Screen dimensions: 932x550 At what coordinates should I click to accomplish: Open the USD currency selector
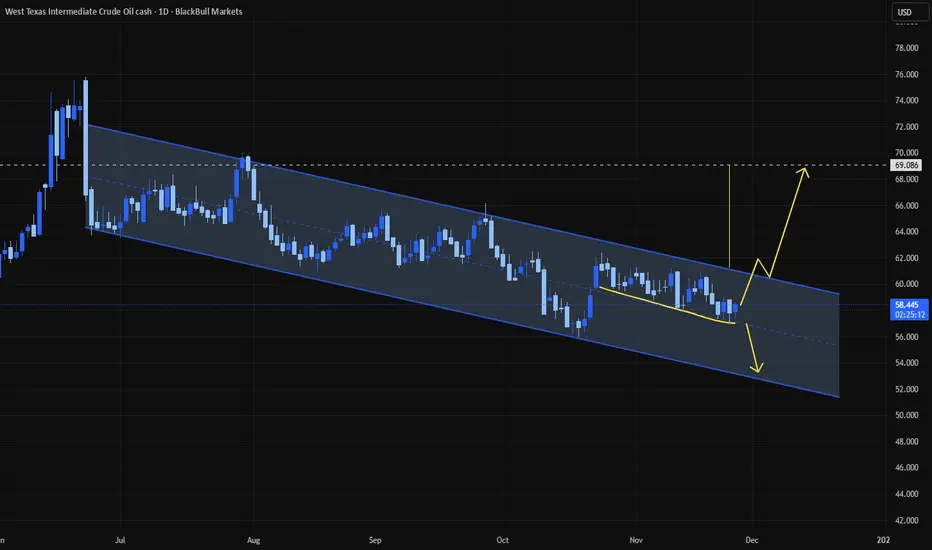pyautogui.click(x=910, y=12)
